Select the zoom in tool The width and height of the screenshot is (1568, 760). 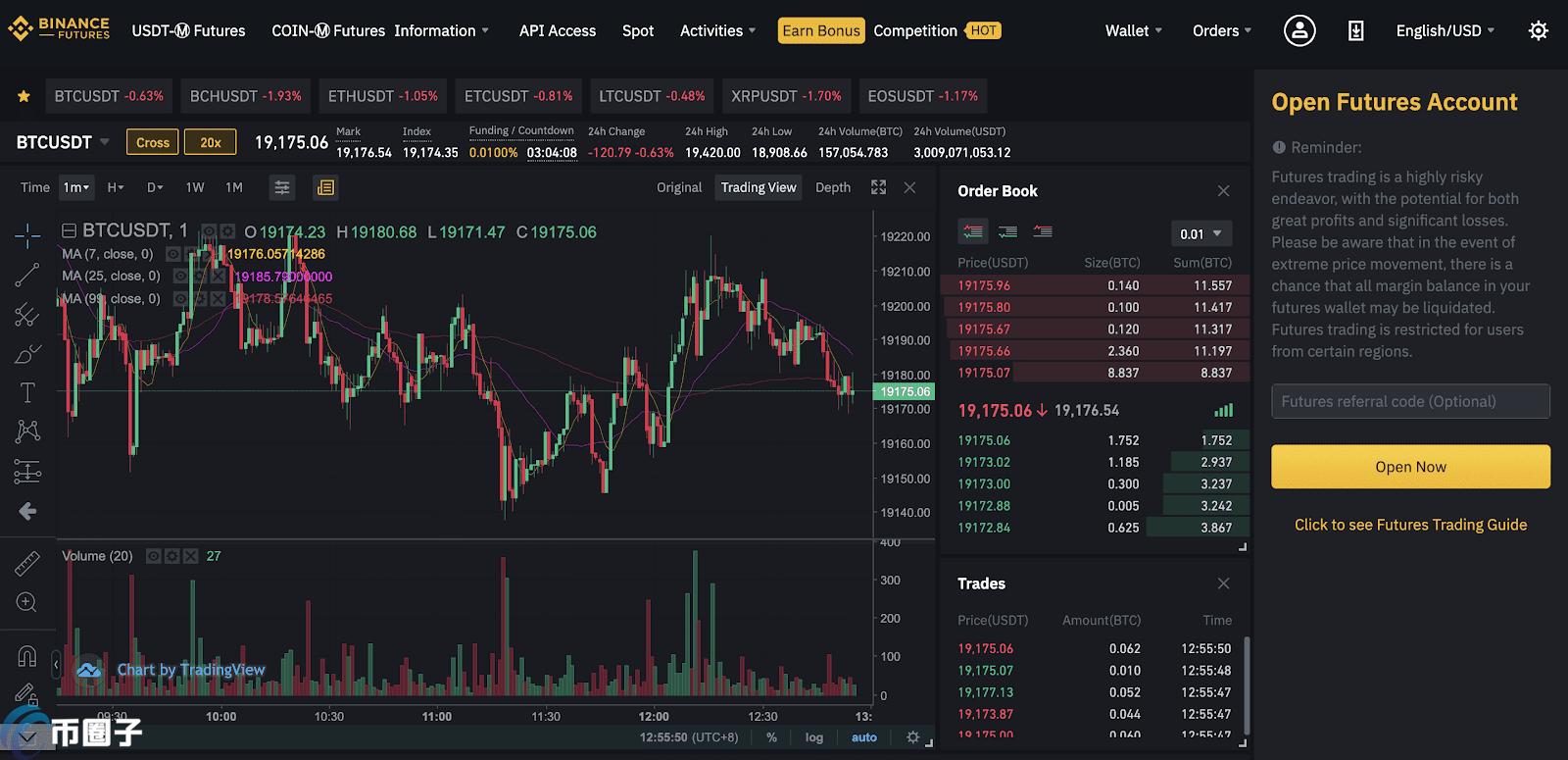click(x=27, y=602)
